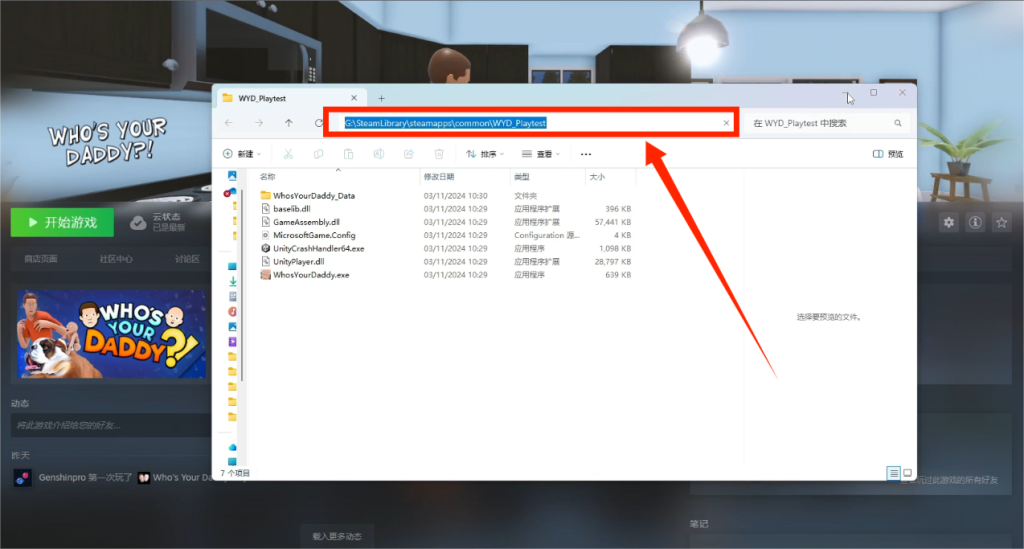
Task: Toggle the 预览 preview pane
Action: click(888, 154)
